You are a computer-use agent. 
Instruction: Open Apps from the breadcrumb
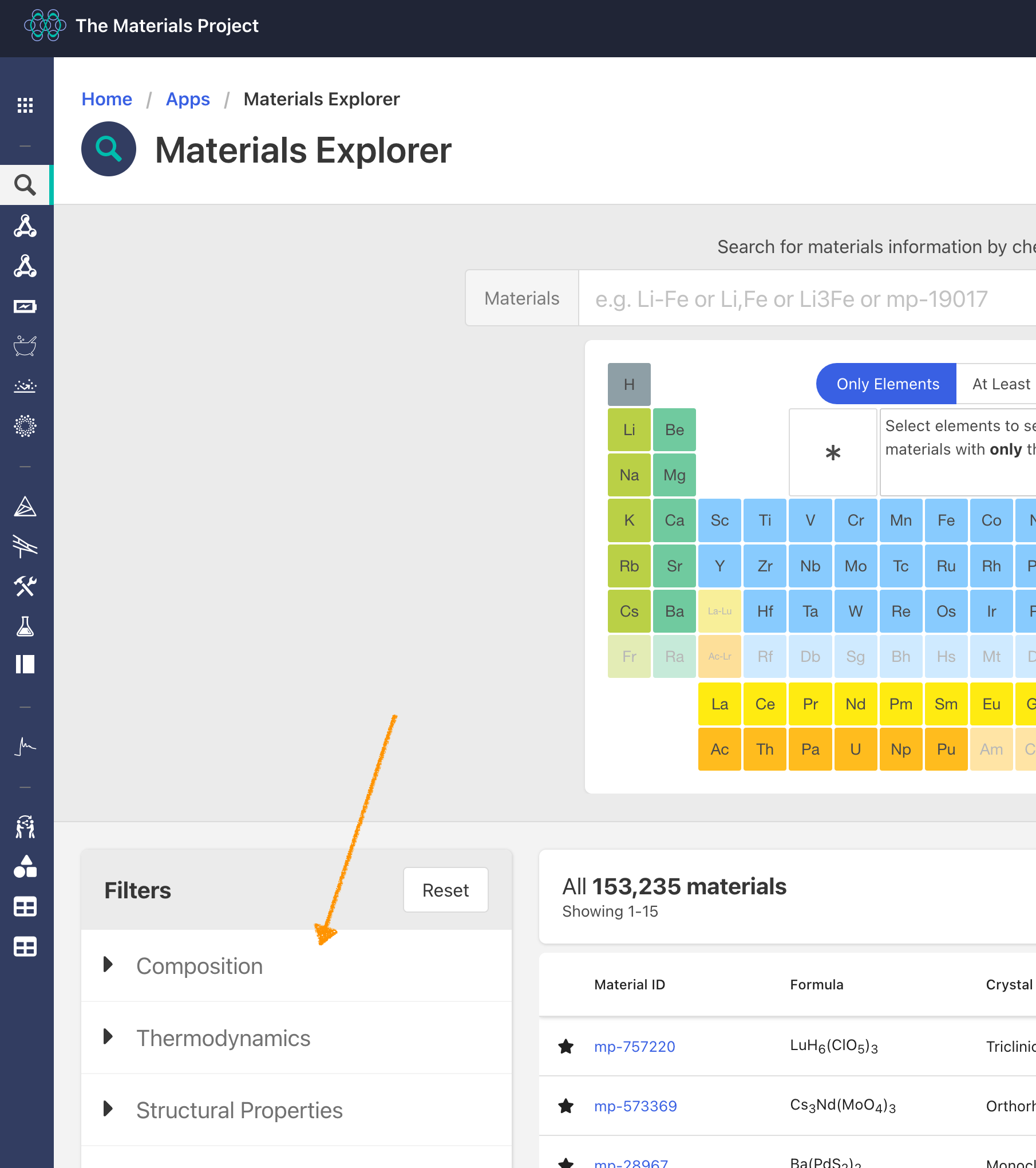point(188,99)
